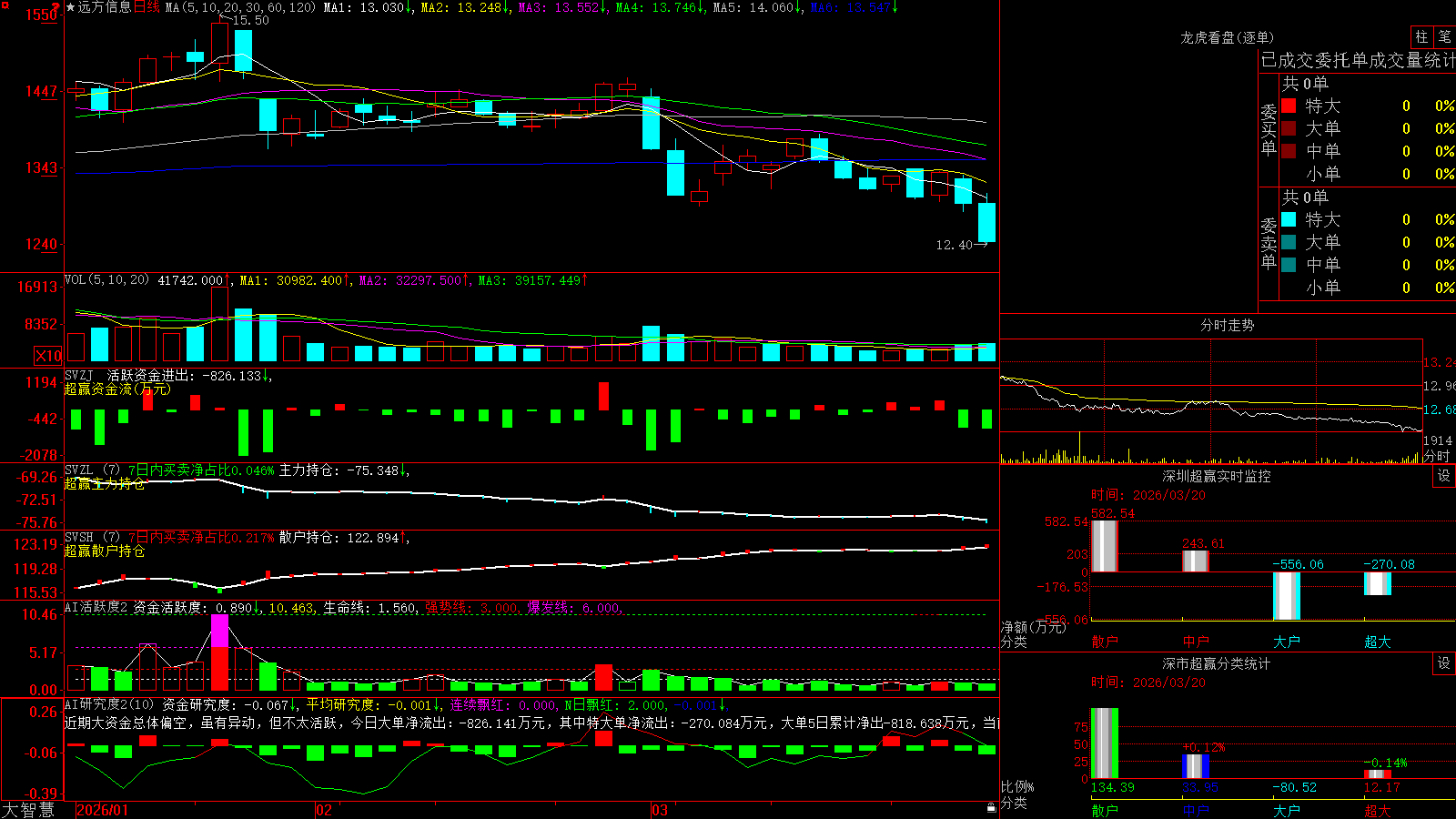
Task: Click the red 特大 buy-order color square
Action: [x=1289, y=106]
